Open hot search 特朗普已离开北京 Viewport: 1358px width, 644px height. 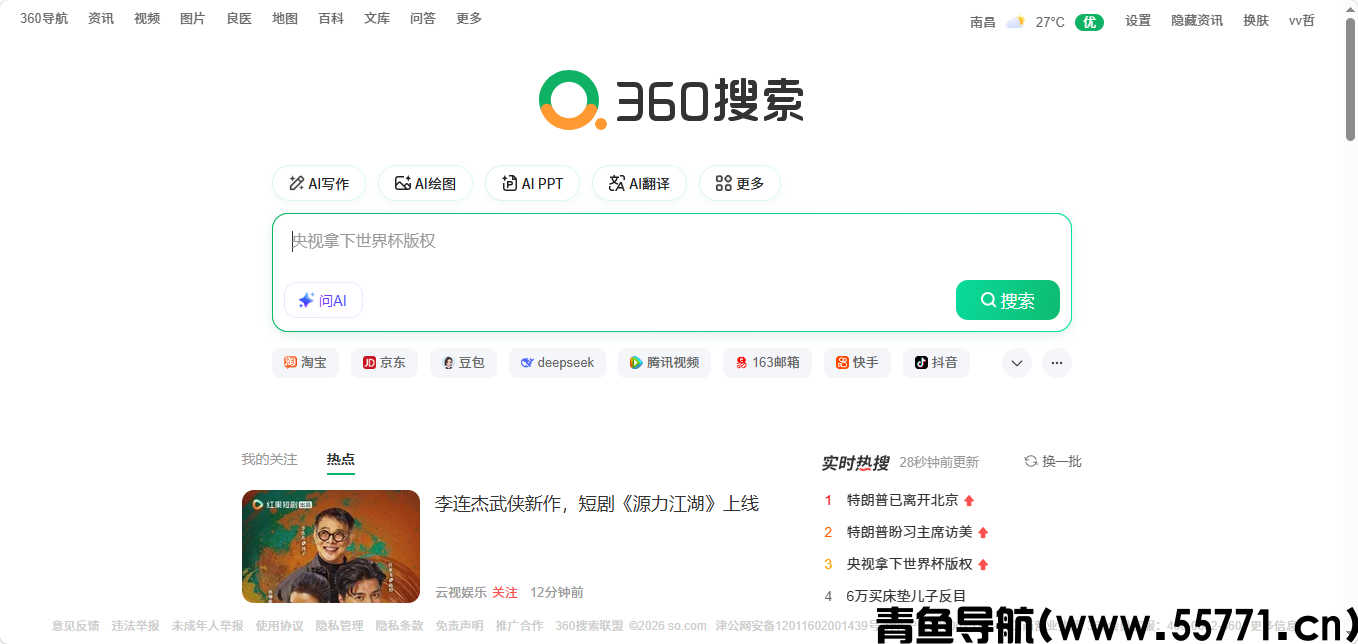tap(902, 500)
